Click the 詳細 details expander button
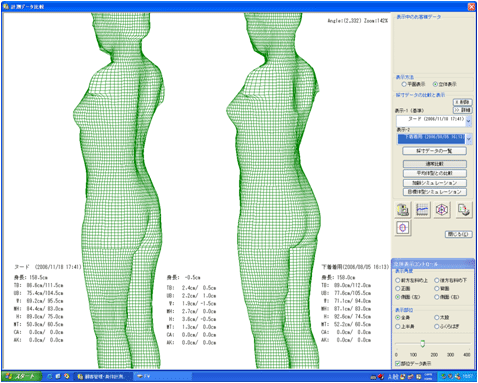Image resolution: width=478 pixels, height=383 pixels. (462, 110)
